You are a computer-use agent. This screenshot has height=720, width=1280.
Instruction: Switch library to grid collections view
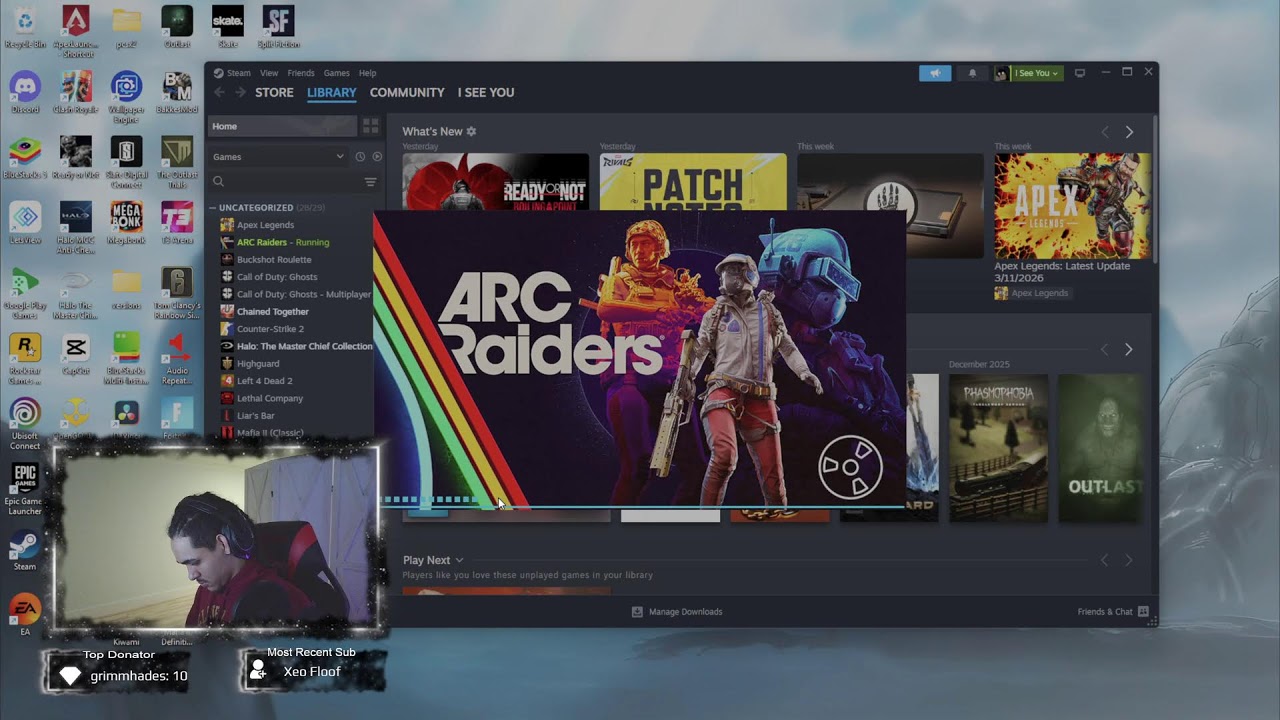[x=370, y=126]
